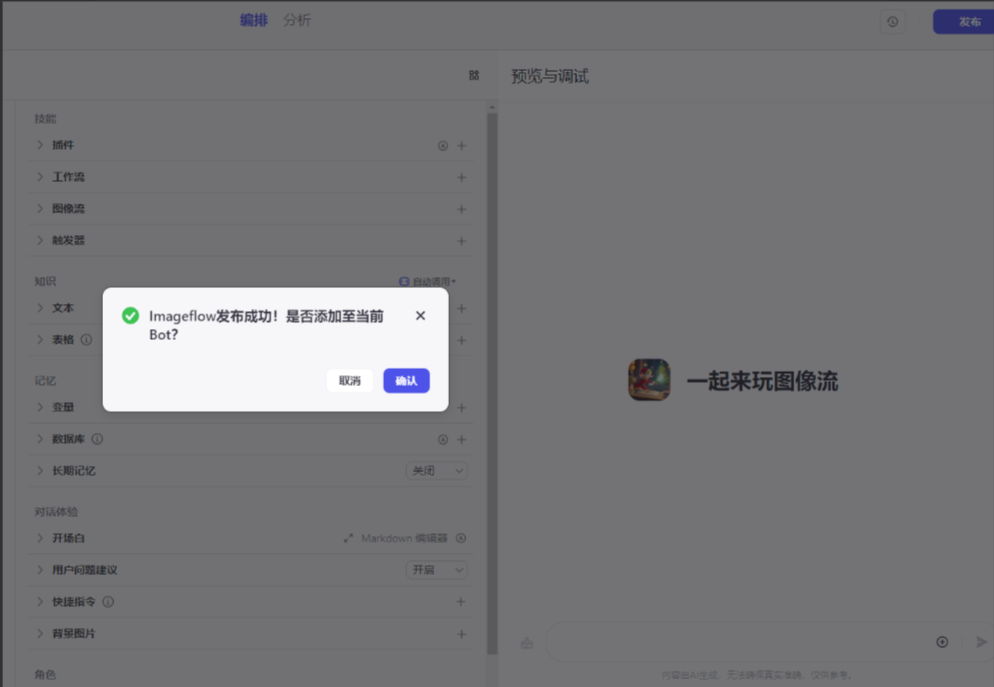Screen dimensions: 994x687
Task: Expand the 长期记忆 状态 dropdown showing 关闭
Action: click(436, 470)
